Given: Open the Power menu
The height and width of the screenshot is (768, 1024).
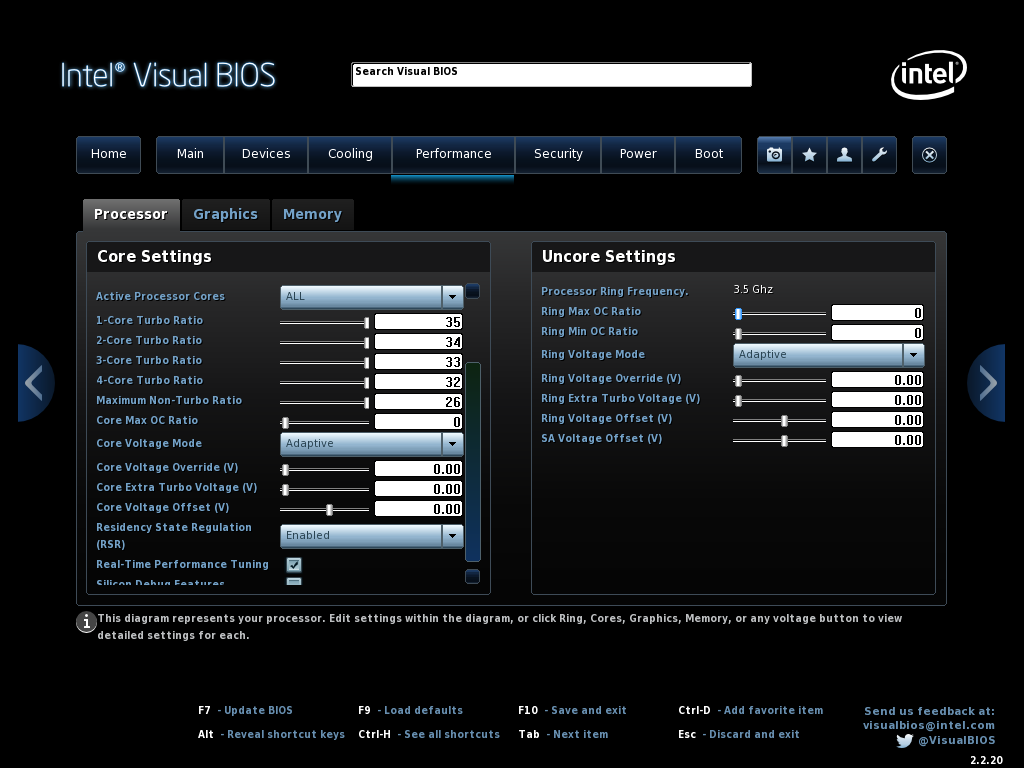Looking at the screenshot, I should pyautogui.click(x=638, y=155).
